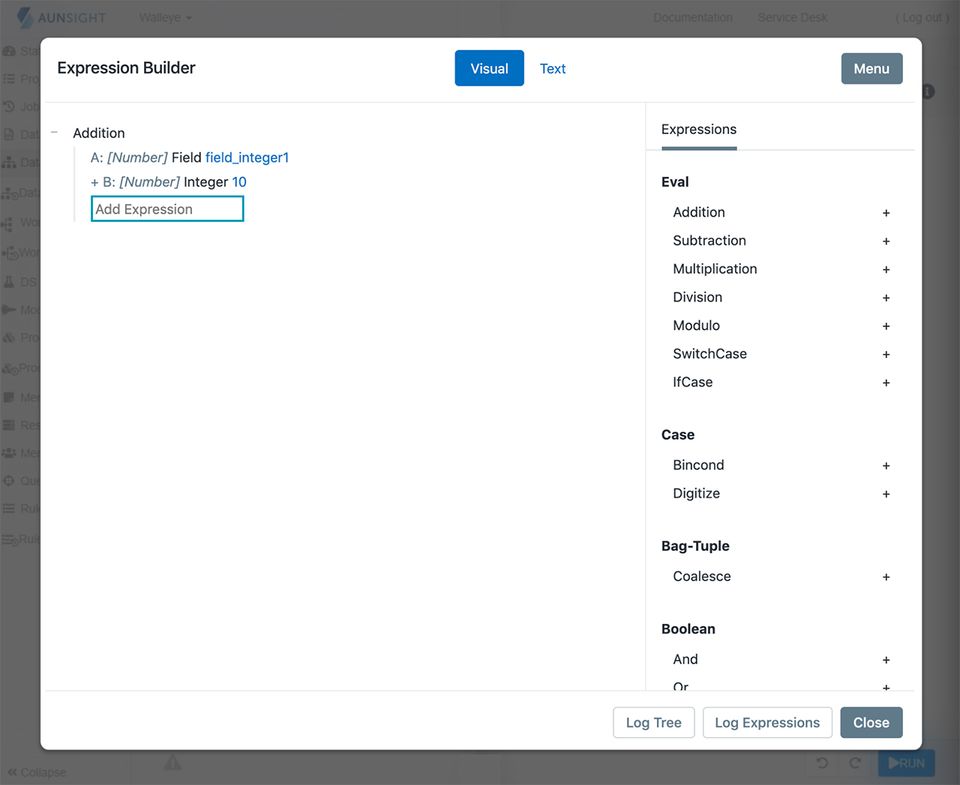Click the undo arrow icon near RUN
This screenshot has width=960, height=785.
(821, 763)
